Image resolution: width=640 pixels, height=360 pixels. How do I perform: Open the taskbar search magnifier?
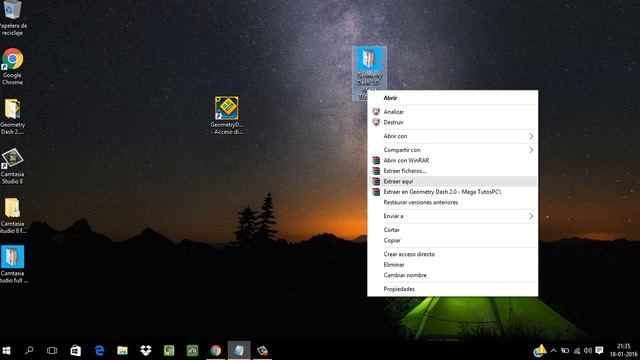pos(29,351)
